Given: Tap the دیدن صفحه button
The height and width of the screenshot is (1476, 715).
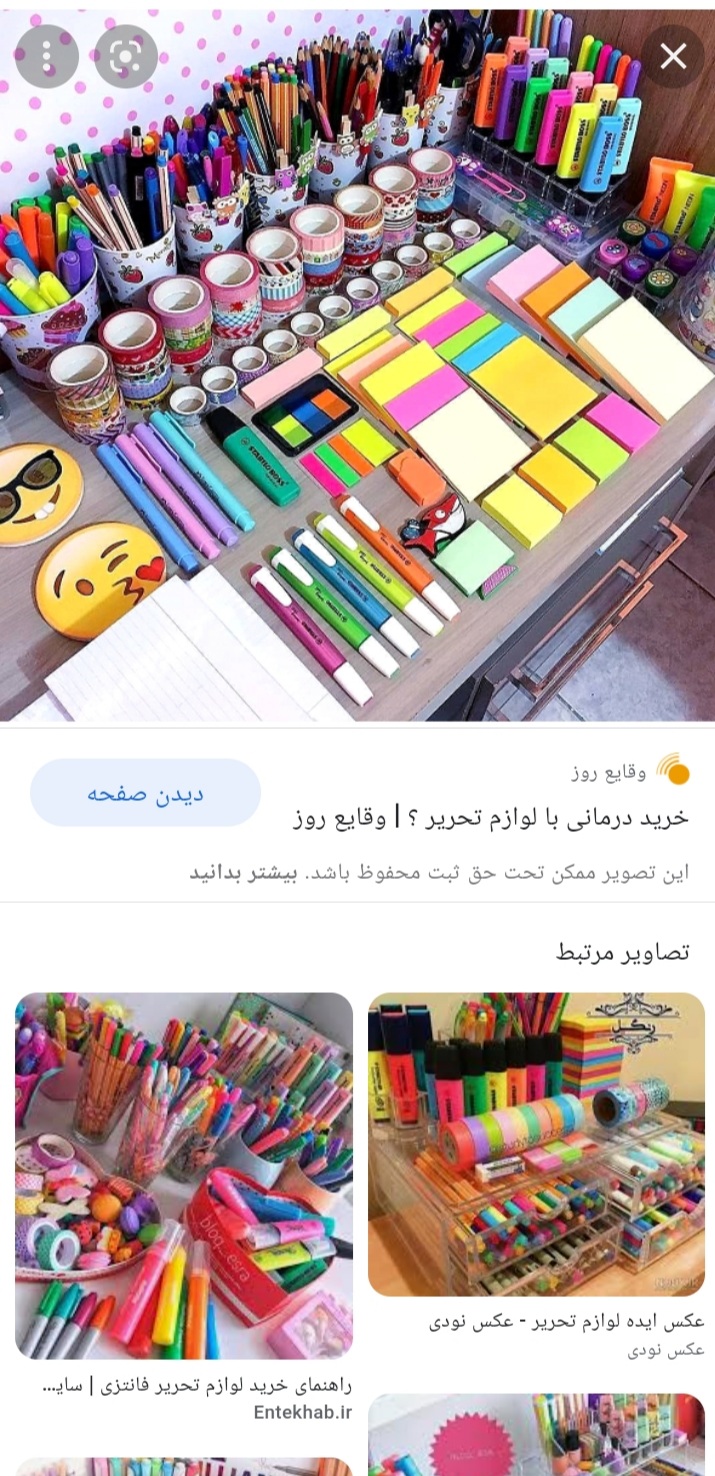Looking at the screenshot, I should [145, 793].
